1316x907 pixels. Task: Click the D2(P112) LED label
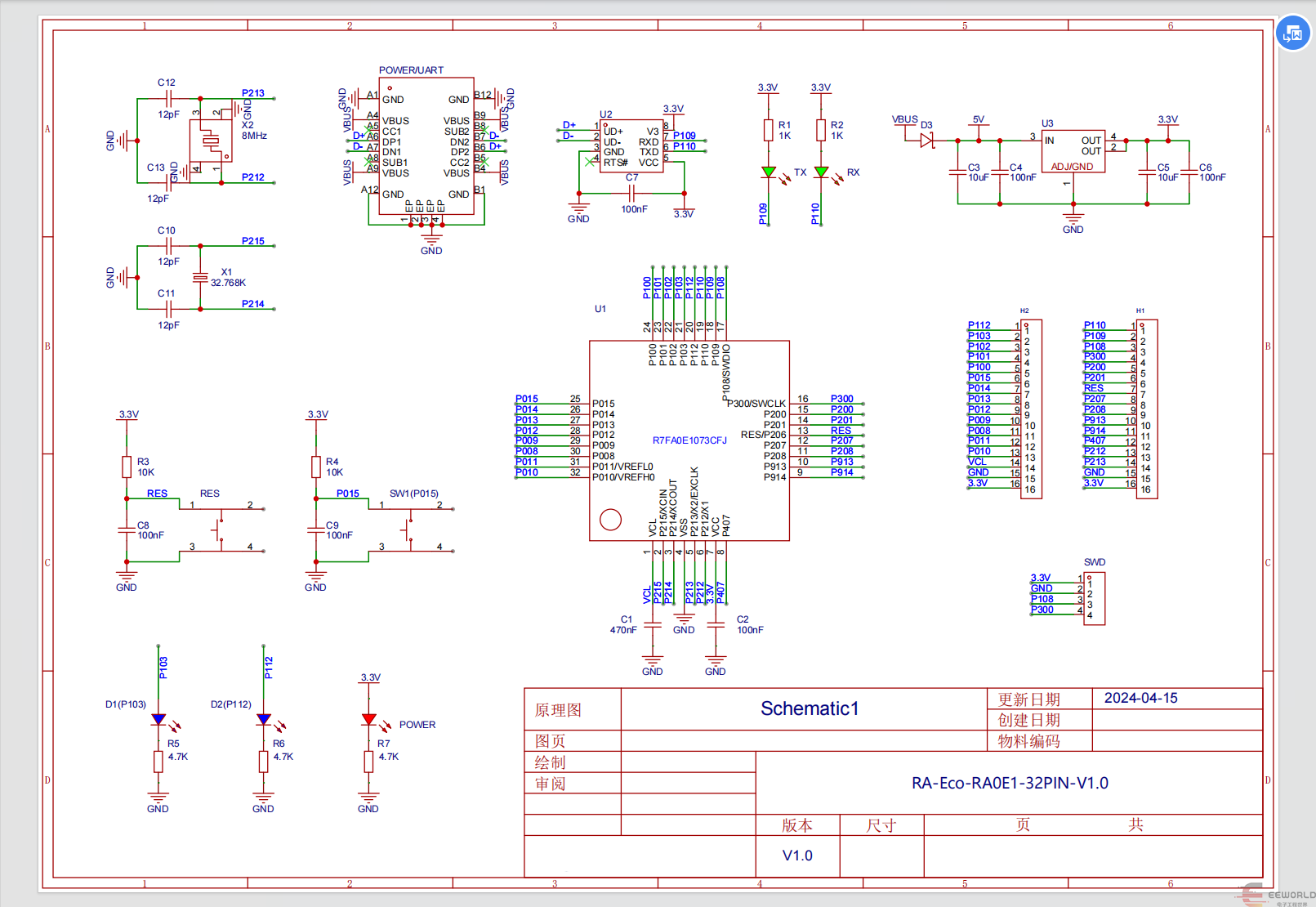point(231,704)
